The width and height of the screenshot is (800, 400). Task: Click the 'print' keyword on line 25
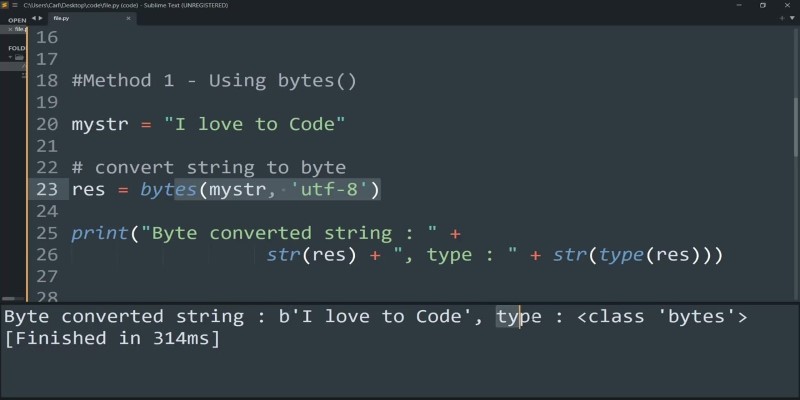pyautogui.click(x=100, y=233)
